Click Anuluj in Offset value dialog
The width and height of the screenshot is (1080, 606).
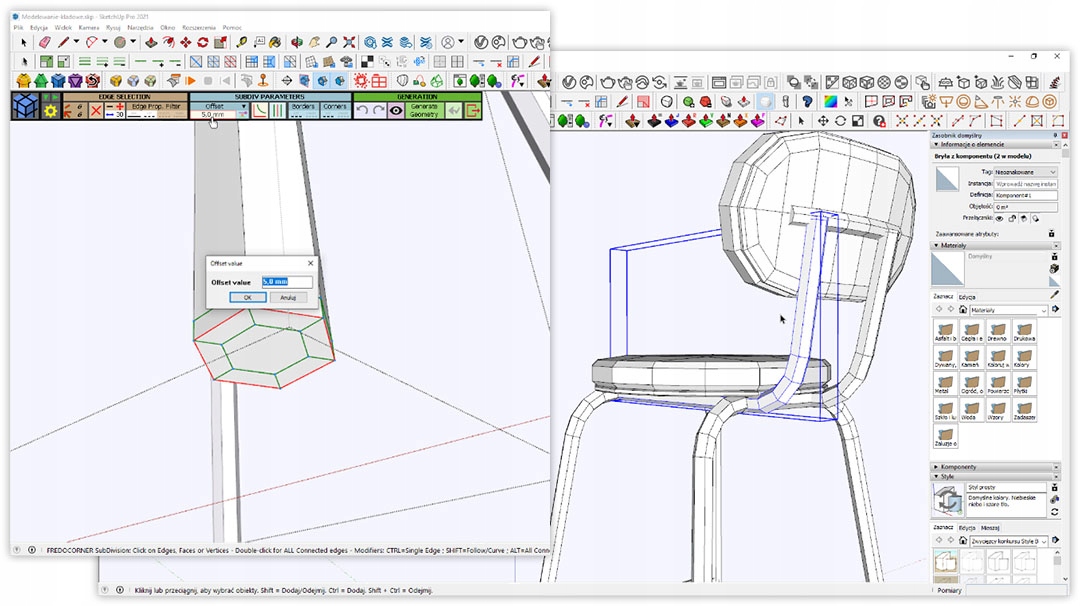[288, 297]
